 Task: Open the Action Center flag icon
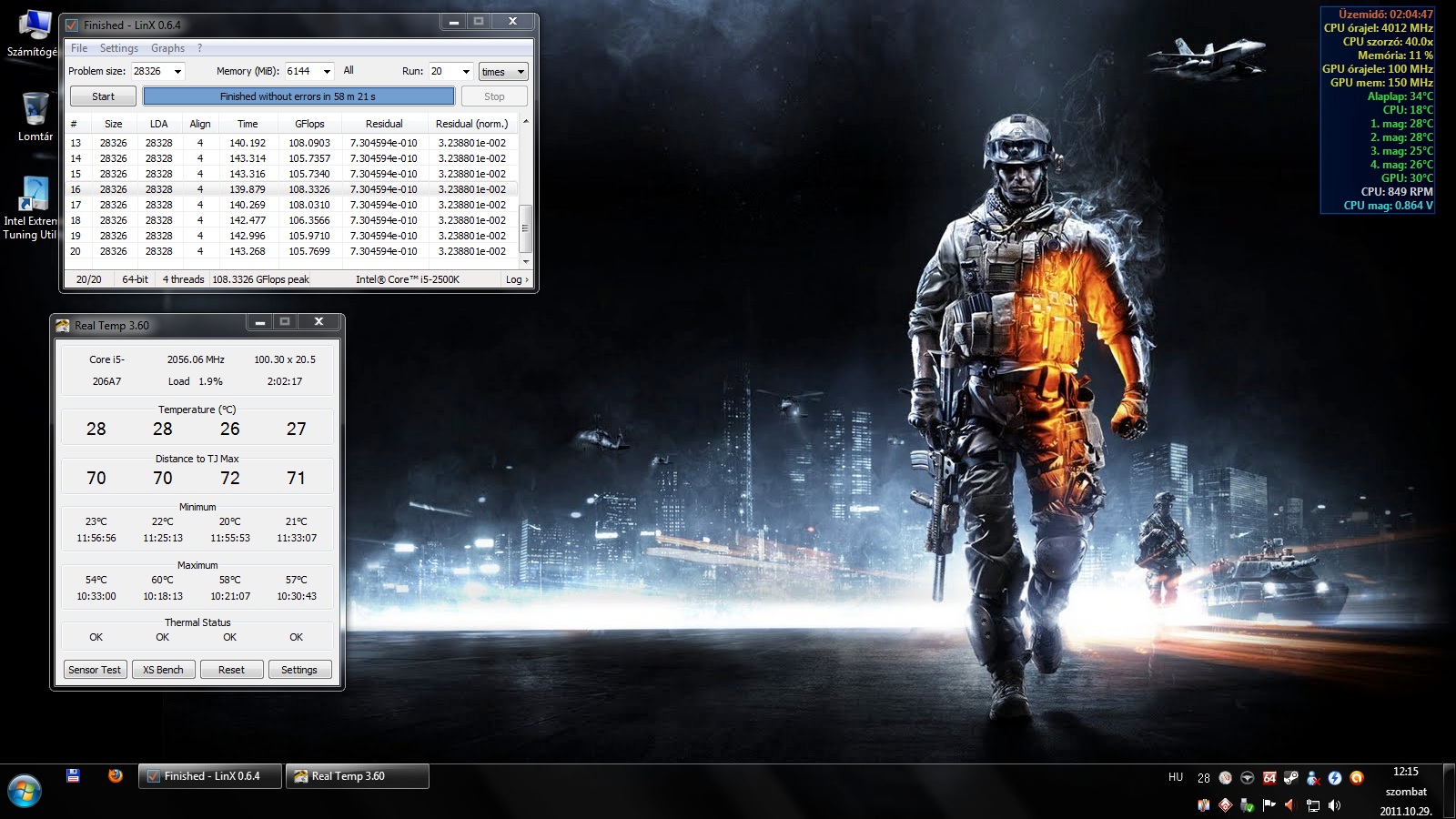[1269, 805]
